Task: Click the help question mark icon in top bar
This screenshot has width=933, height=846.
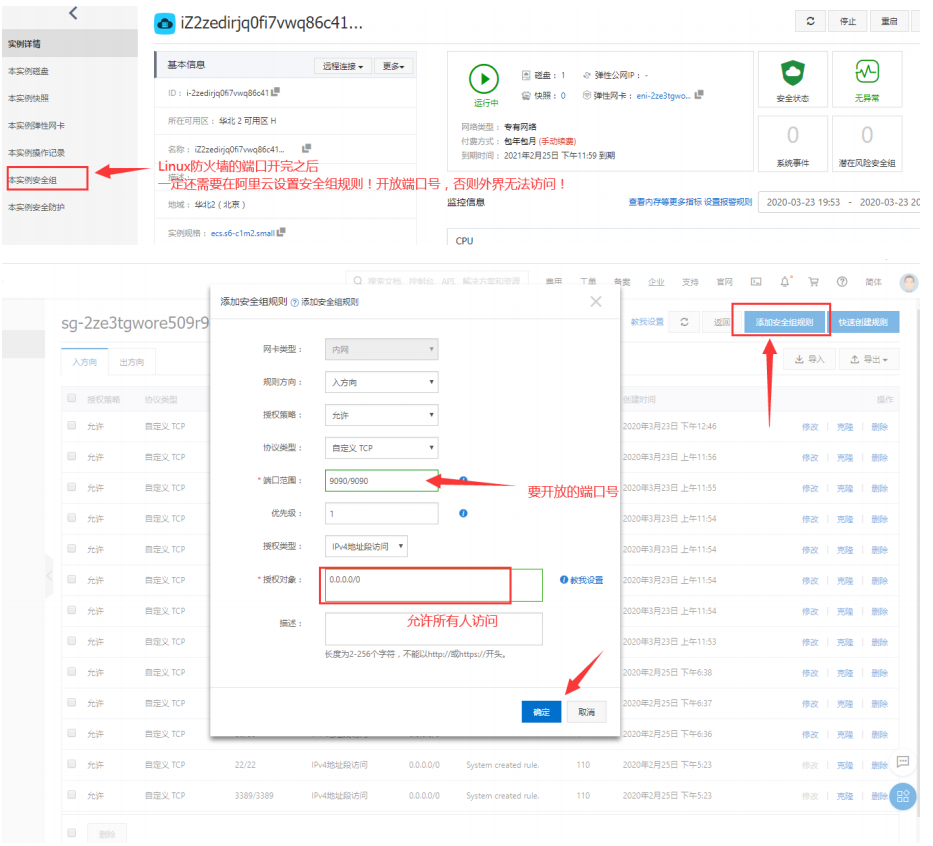Action: [842, 282]
